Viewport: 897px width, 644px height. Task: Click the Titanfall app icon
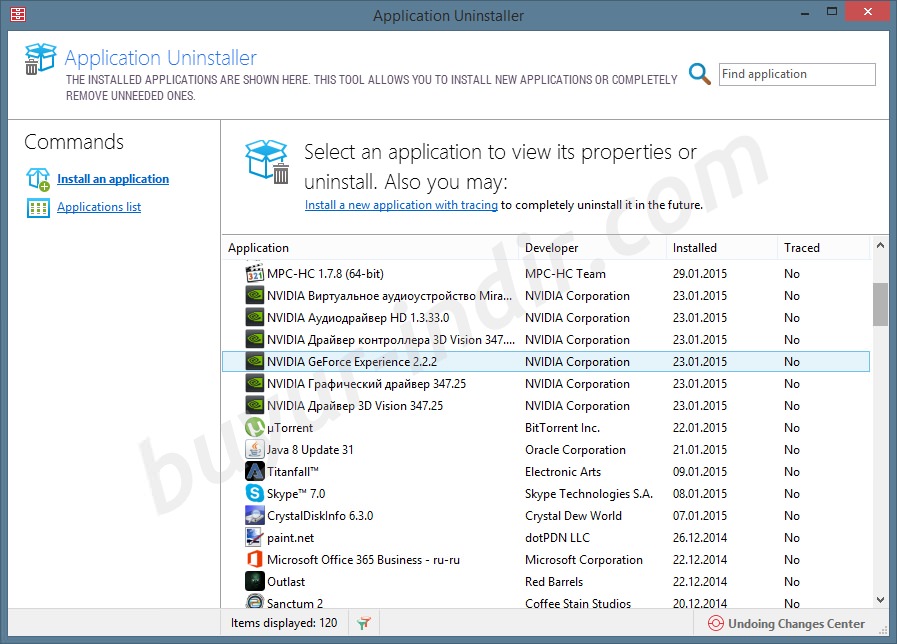255,471
